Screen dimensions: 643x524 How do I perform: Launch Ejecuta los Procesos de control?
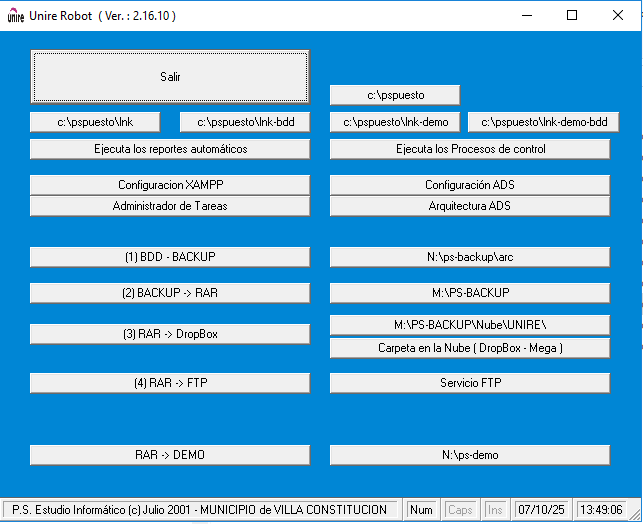point(470,149)
